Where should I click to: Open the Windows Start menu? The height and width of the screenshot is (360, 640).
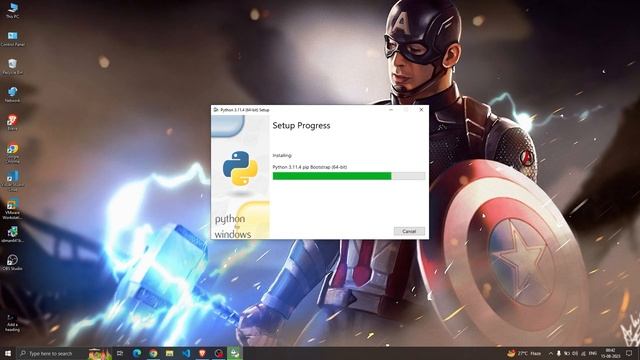[x=7, y=353]
